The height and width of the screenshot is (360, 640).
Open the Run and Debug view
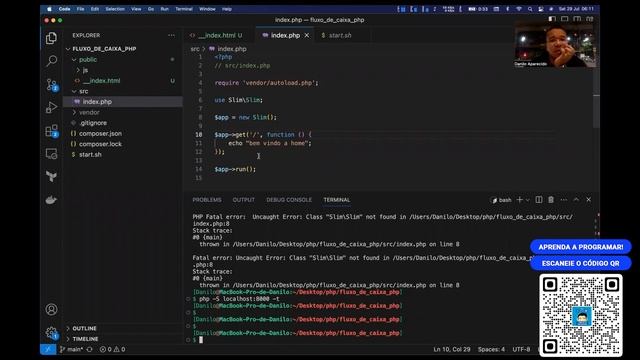point(51,107)
